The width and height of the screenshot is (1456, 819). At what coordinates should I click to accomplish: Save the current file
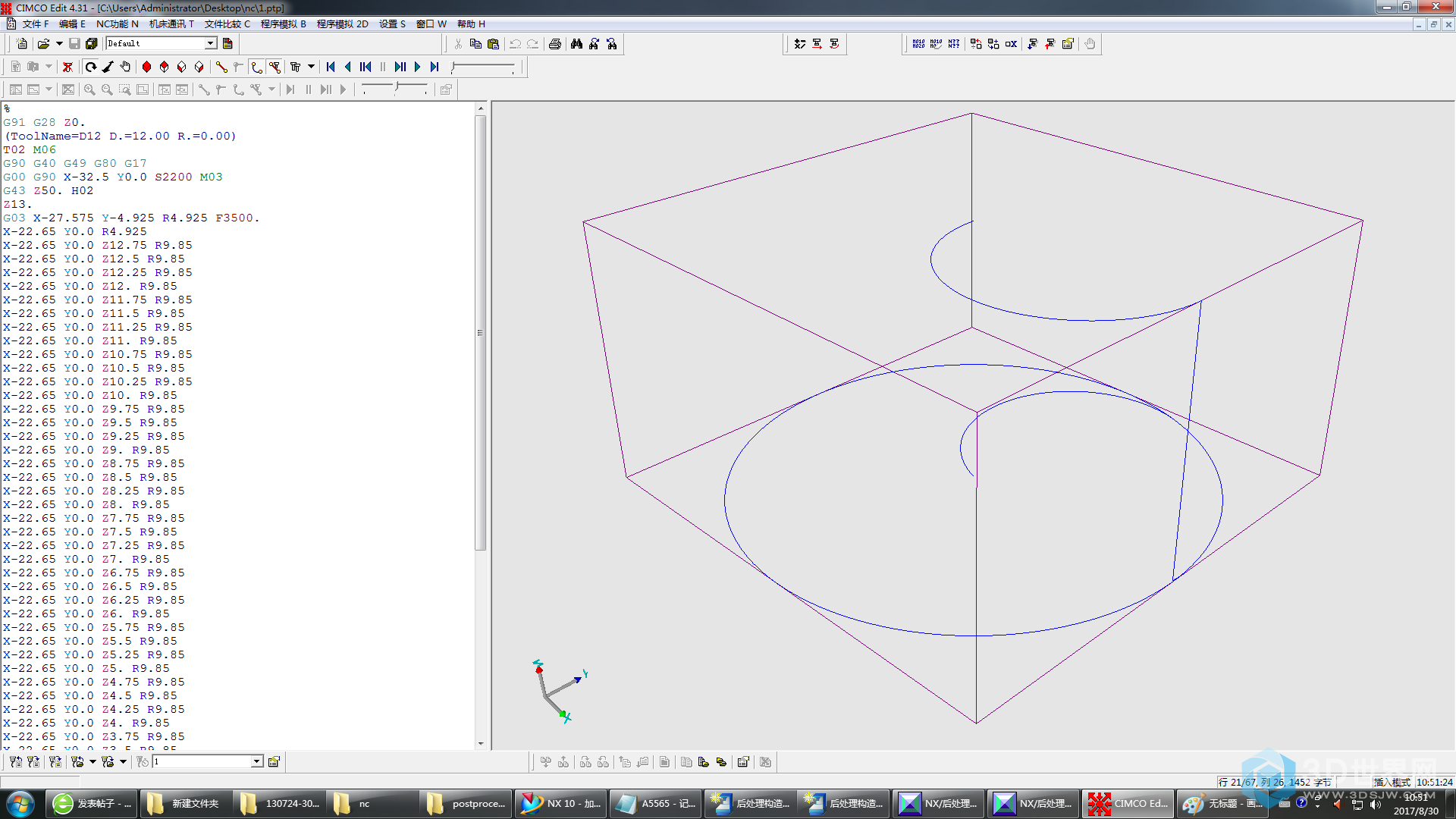point(74,44)
